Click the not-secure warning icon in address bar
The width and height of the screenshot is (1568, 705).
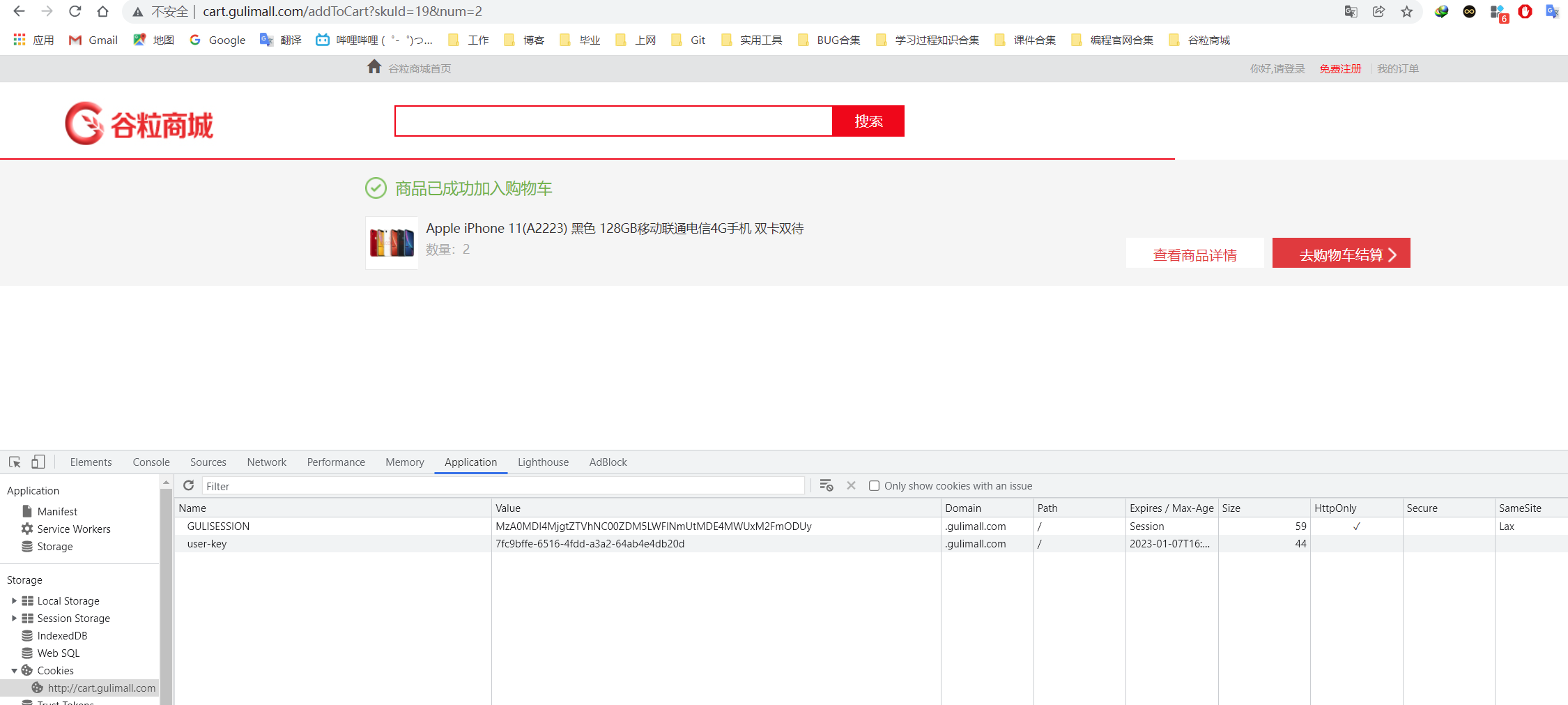(138, 12)
